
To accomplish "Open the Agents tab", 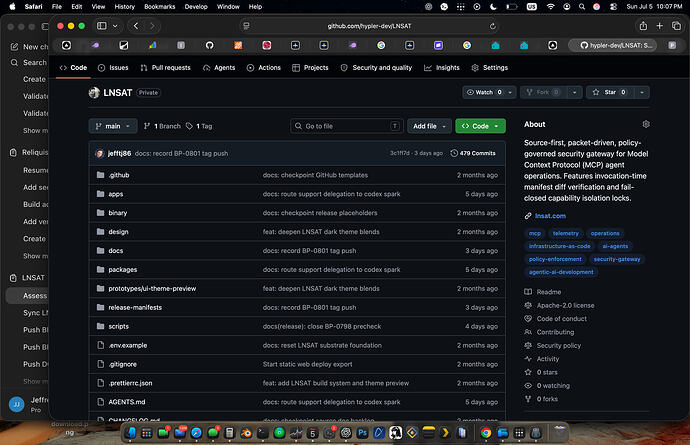I will pyautogui.click(x=219, y=68).
